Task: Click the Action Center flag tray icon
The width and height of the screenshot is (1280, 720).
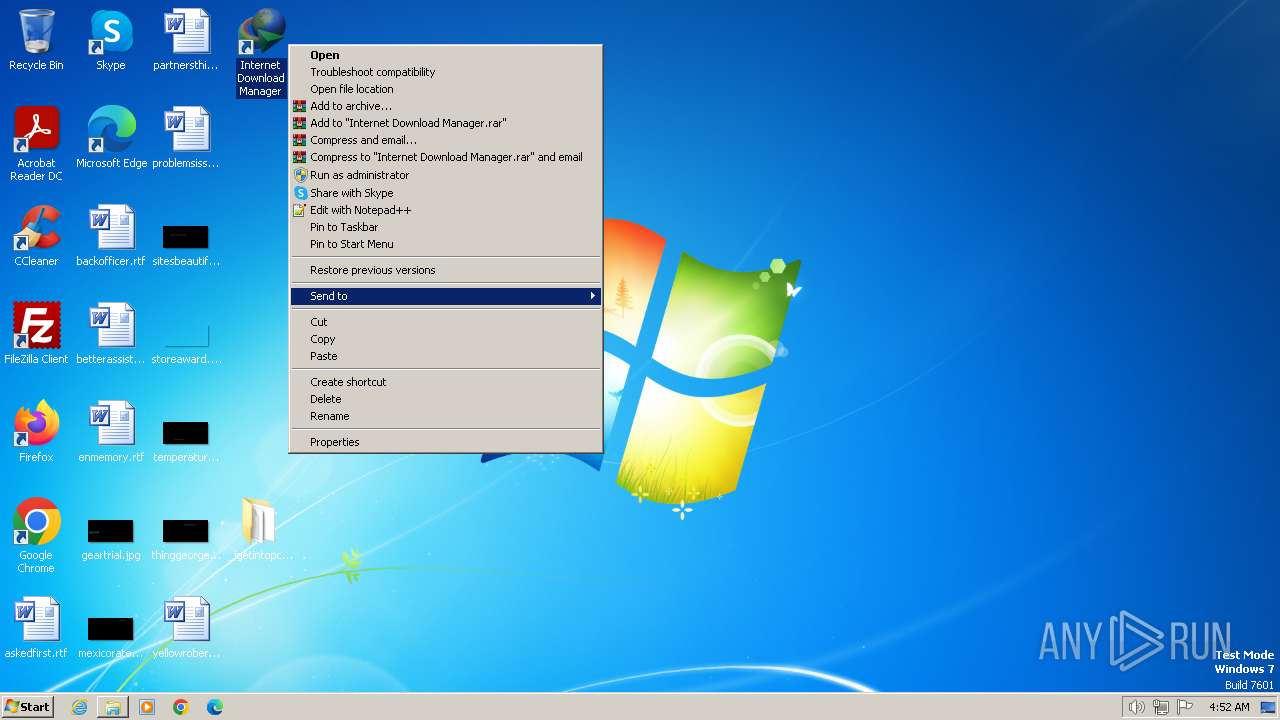Action: click(x=1185, y=707)
